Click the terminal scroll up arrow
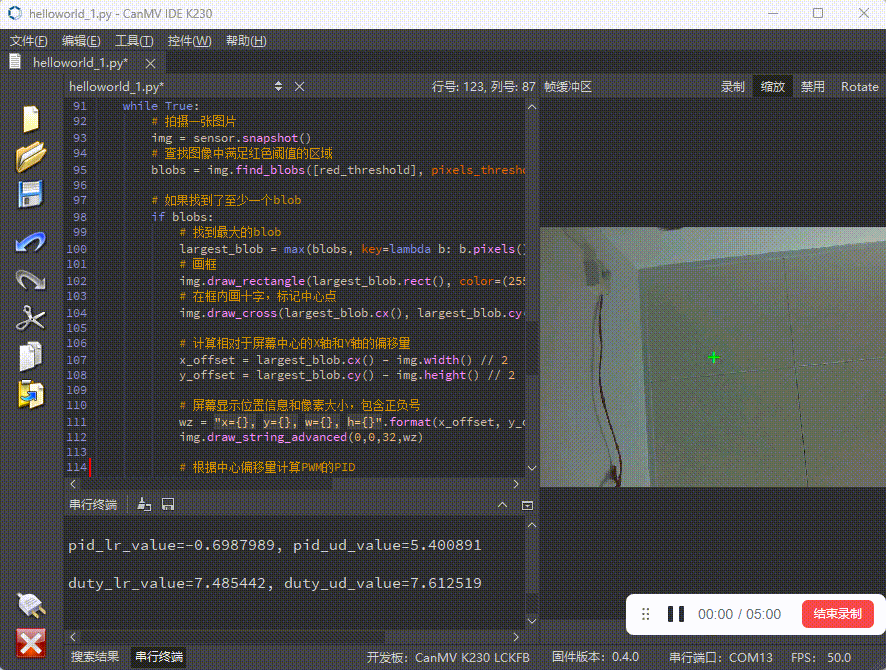The width and height of the screenshot is (886, 670). 532,525
